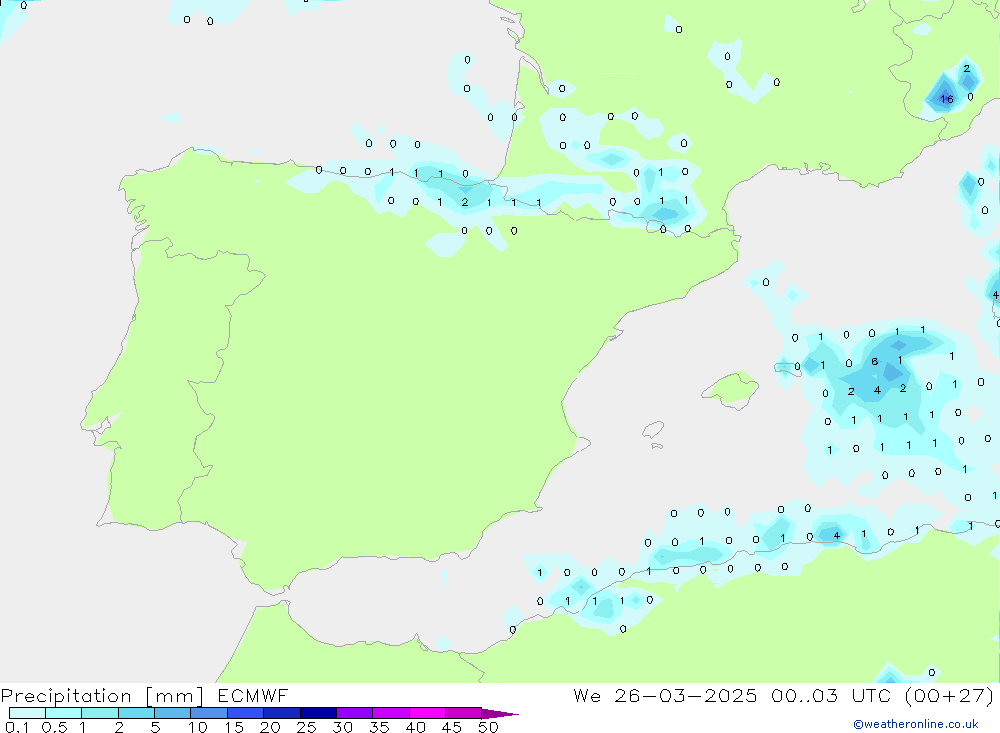
Task: Click the '0.5' legend scale label
Action: pos(54,727)
